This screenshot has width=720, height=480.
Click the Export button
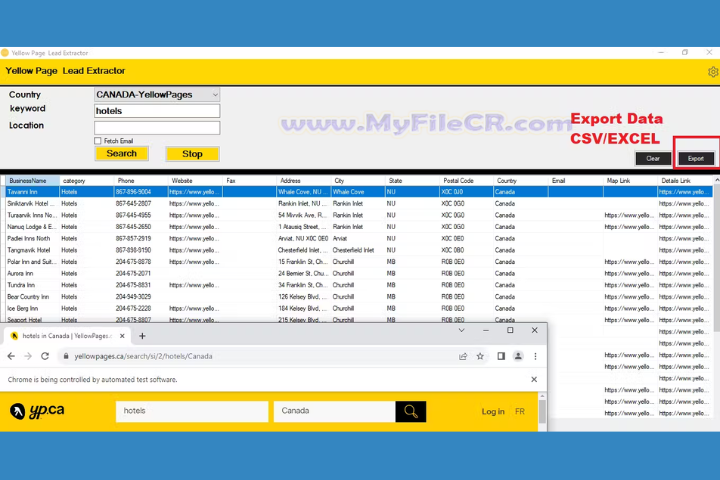[695, 158]
